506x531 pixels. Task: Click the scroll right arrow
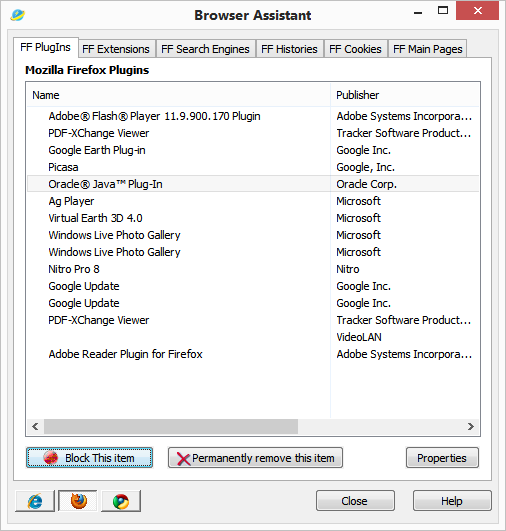point(471,426)
